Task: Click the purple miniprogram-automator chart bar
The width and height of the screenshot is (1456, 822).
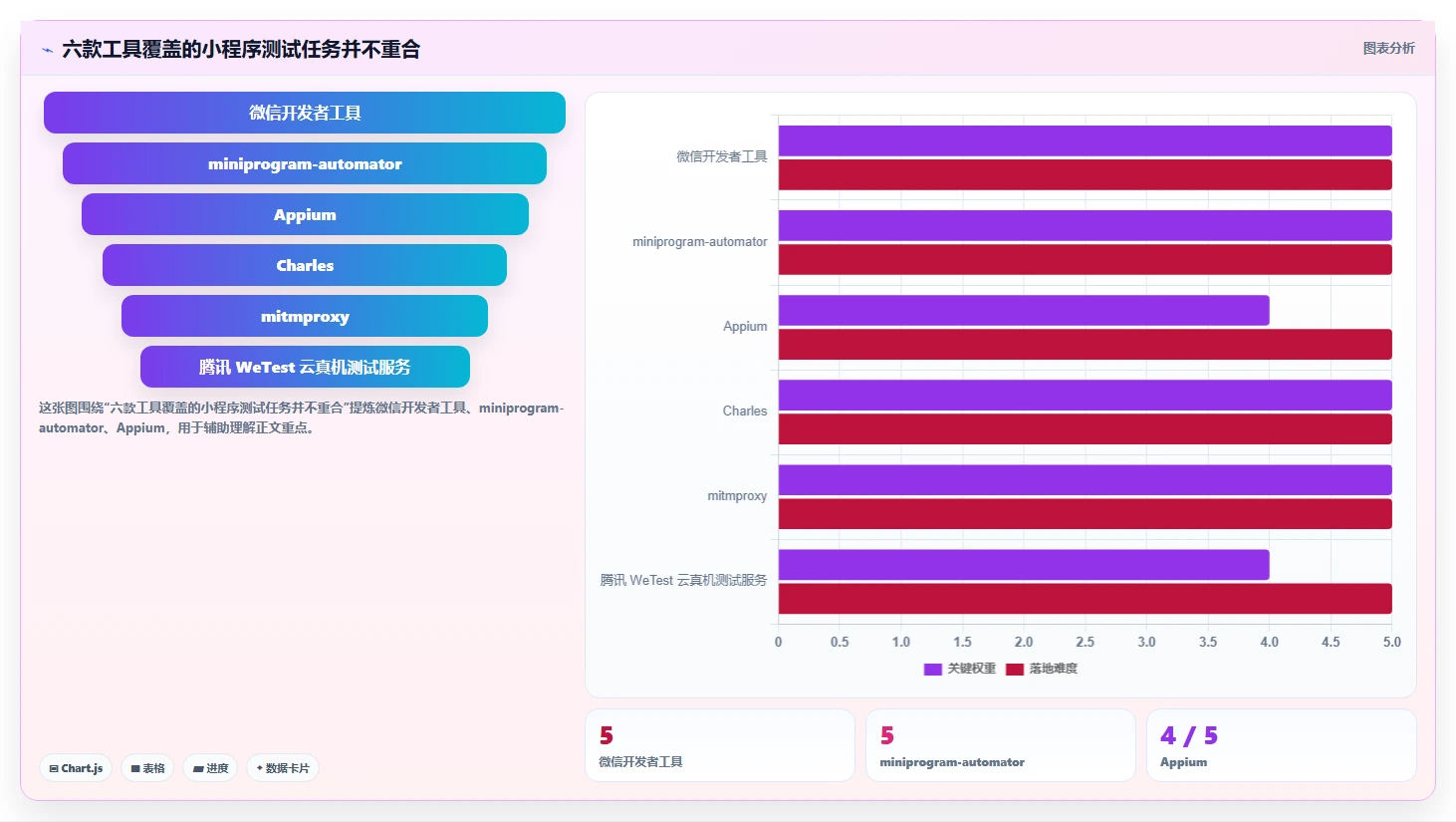Action: coord(1085,225)
